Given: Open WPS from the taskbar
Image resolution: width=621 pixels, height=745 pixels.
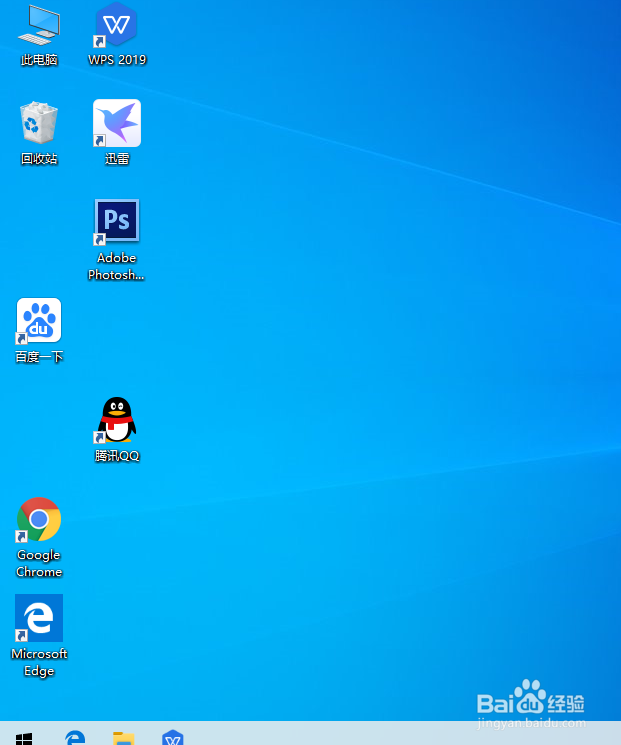Looking at the screenshot, I should 172,738.
